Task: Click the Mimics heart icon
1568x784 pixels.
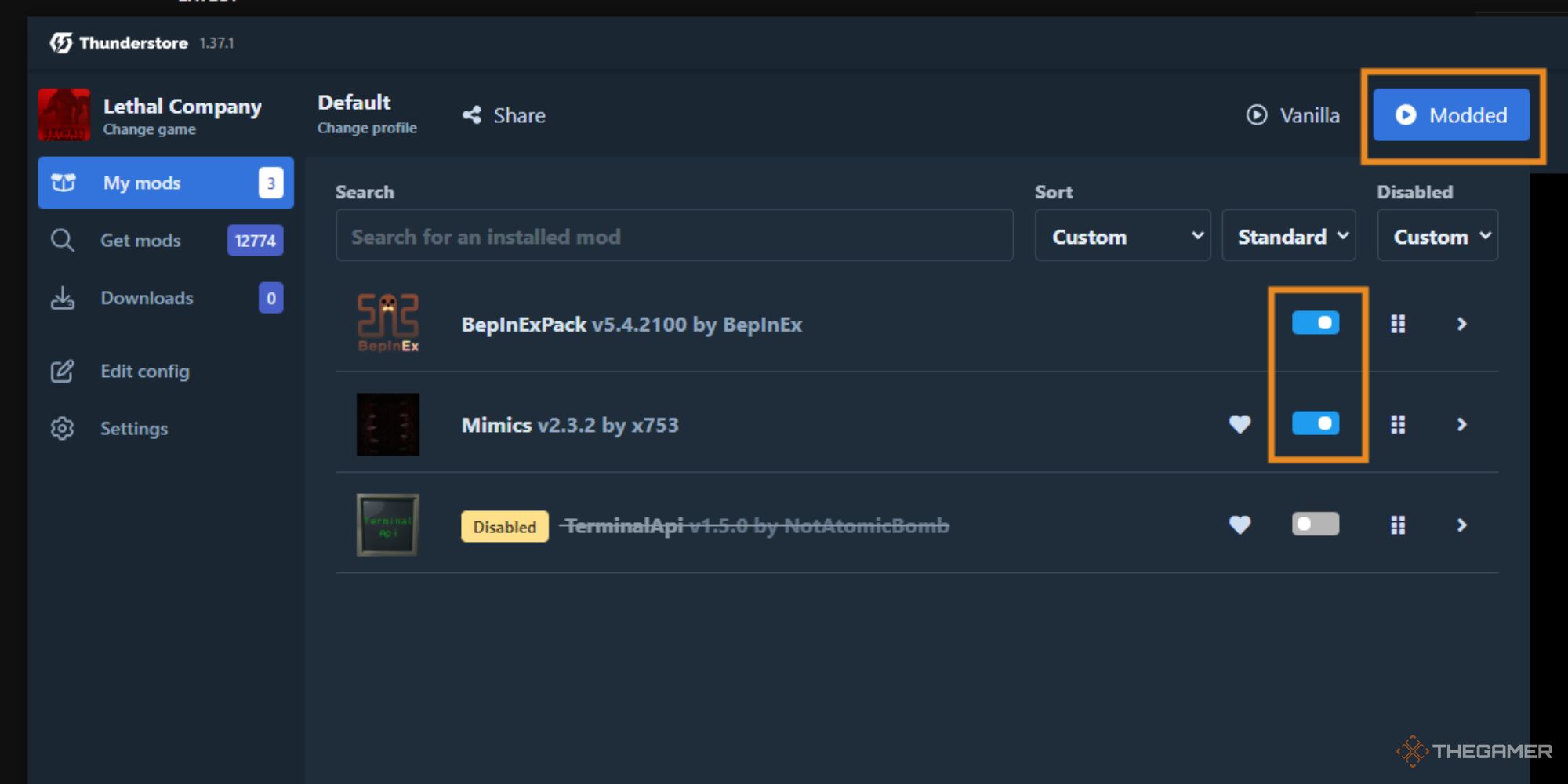Action: (1240, 424)
